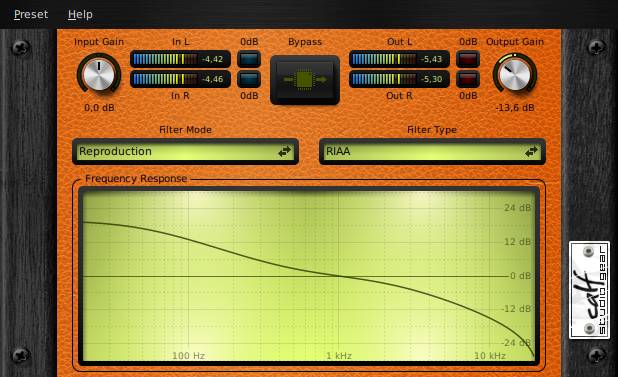The image size is (618, 377).
Task: Click the swap arrows on Filter Mode
Action: [x=284, y=151]
